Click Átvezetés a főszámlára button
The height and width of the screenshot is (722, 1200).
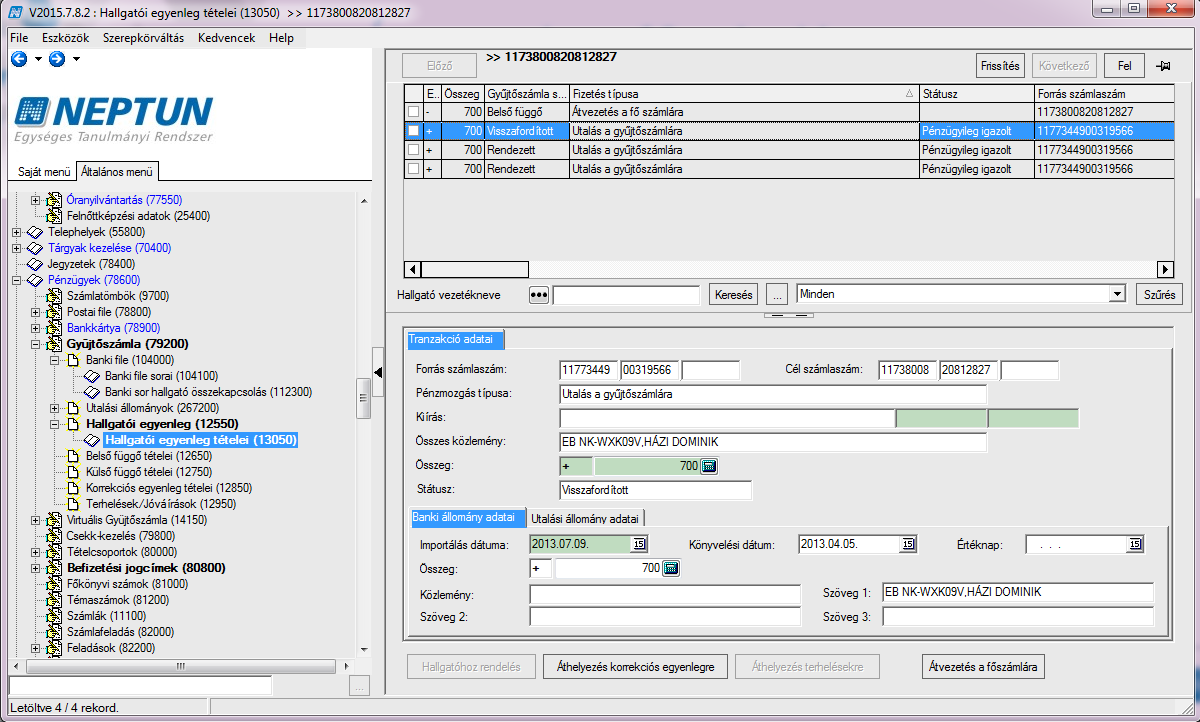(x=984, y=666)
